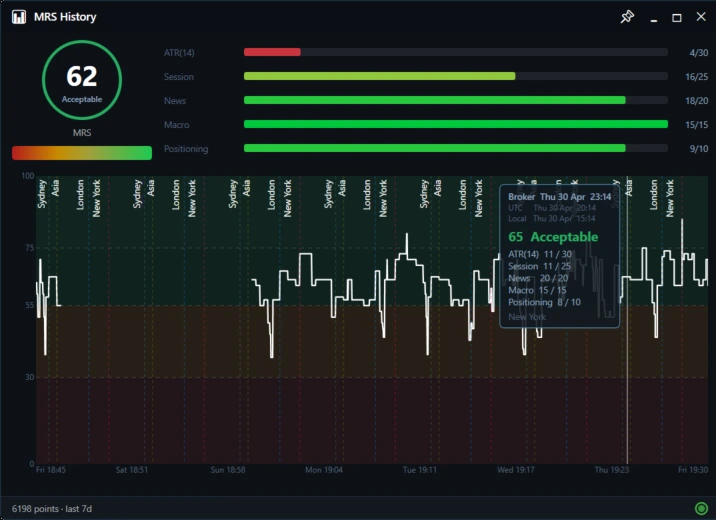Click the ATR(14) red progress bar
716x520 pixels.
click(272, 53)
